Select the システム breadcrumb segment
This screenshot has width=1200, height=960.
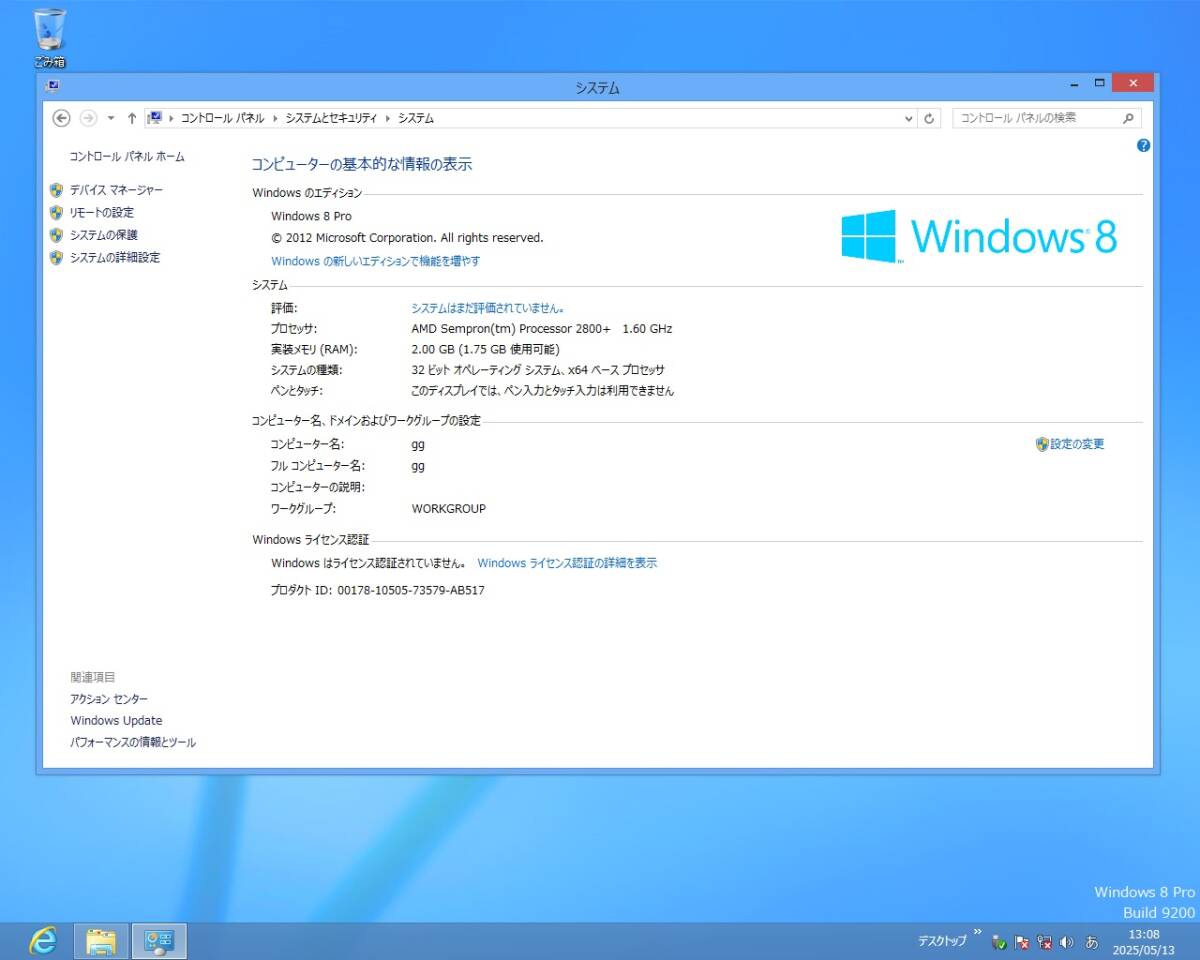416,118
